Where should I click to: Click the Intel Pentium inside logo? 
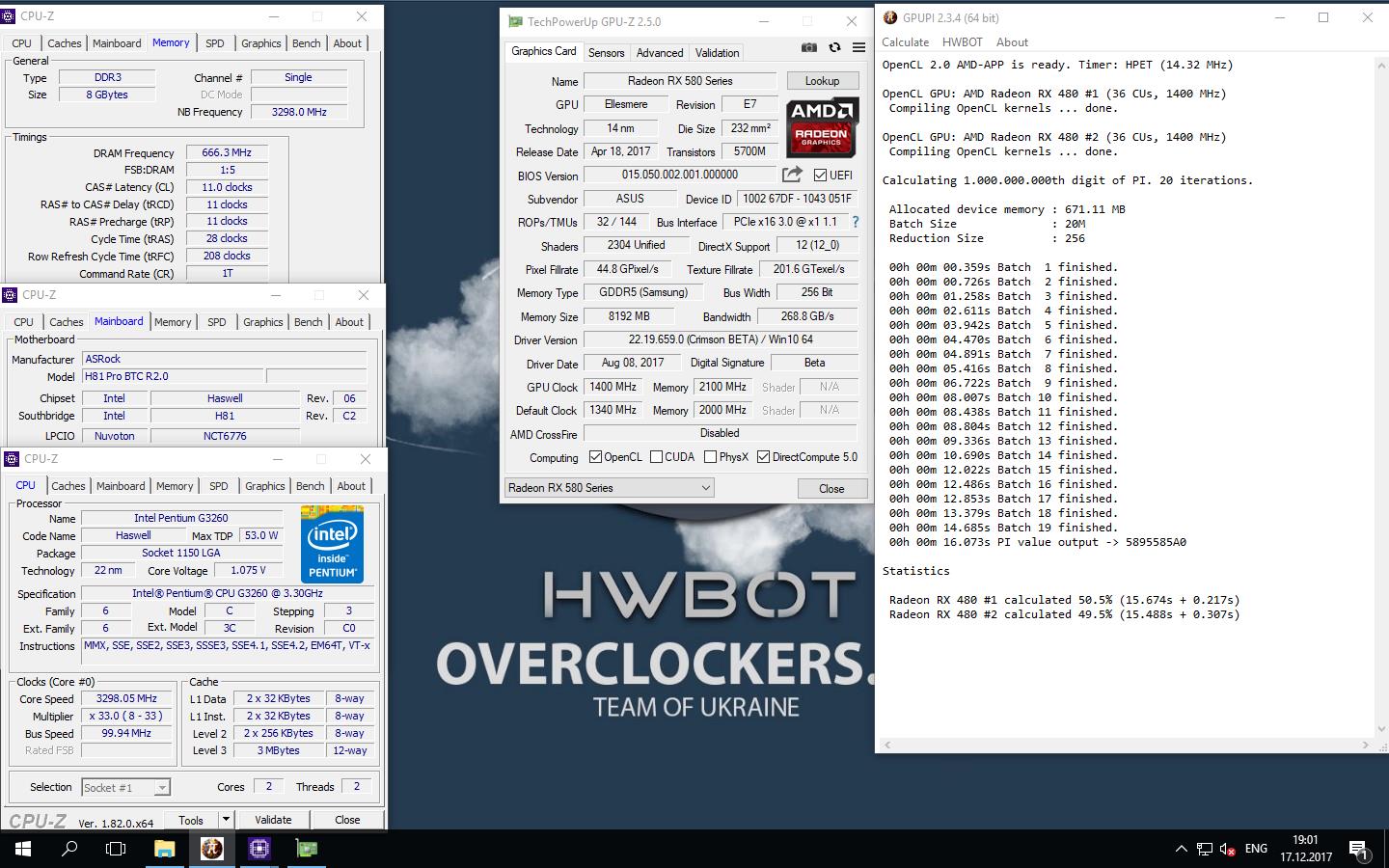click(x=332, y=543)
